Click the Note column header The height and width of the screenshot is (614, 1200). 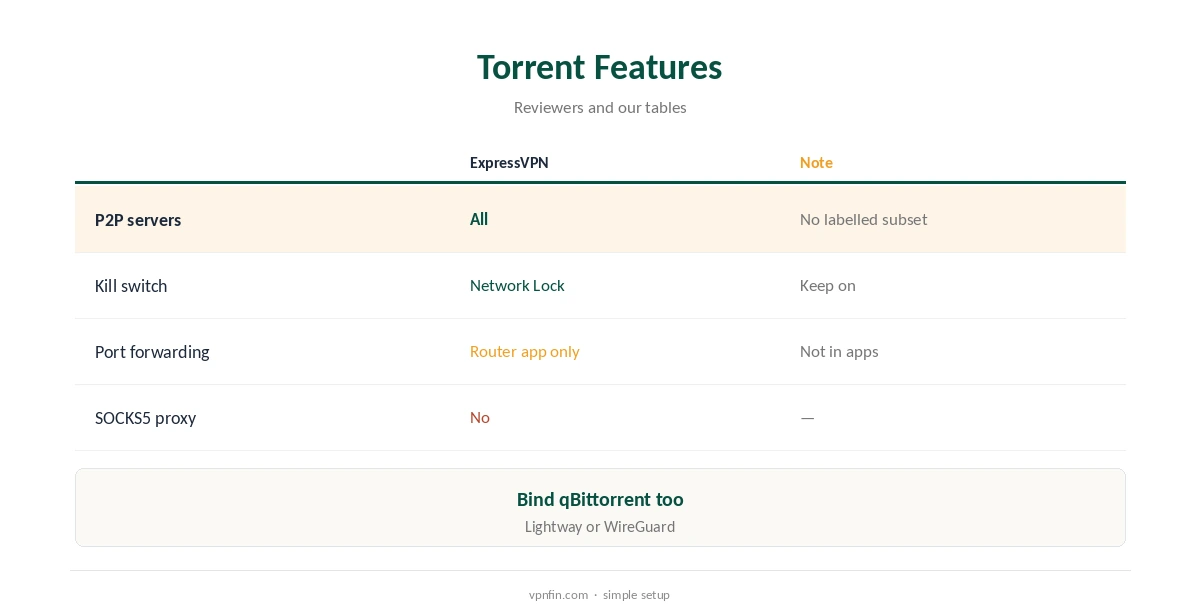point(816,163)
